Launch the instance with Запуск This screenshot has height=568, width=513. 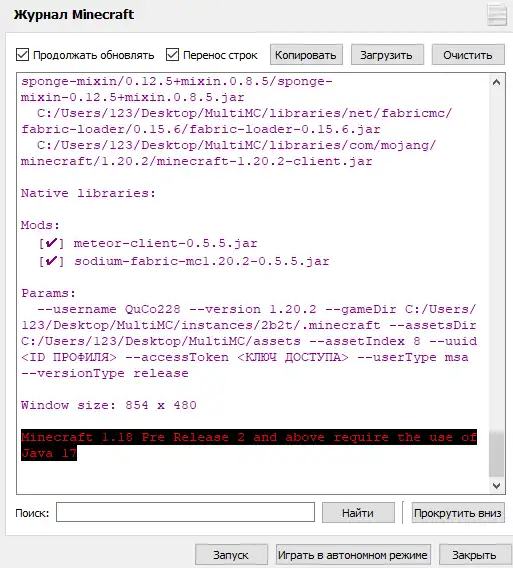coord(231,555)
